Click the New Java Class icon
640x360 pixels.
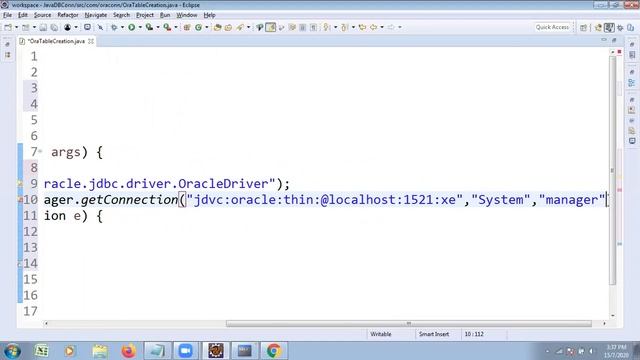pos(198,27)
